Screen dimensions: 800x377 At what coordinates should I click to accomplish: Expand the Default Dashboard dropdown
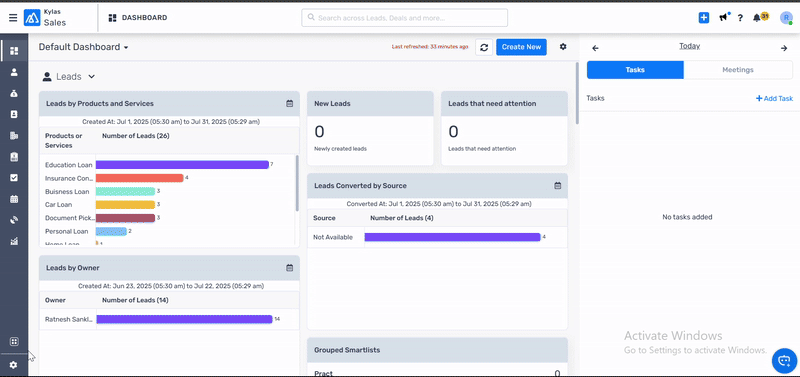pyautogui.click(x=84, y=47)
